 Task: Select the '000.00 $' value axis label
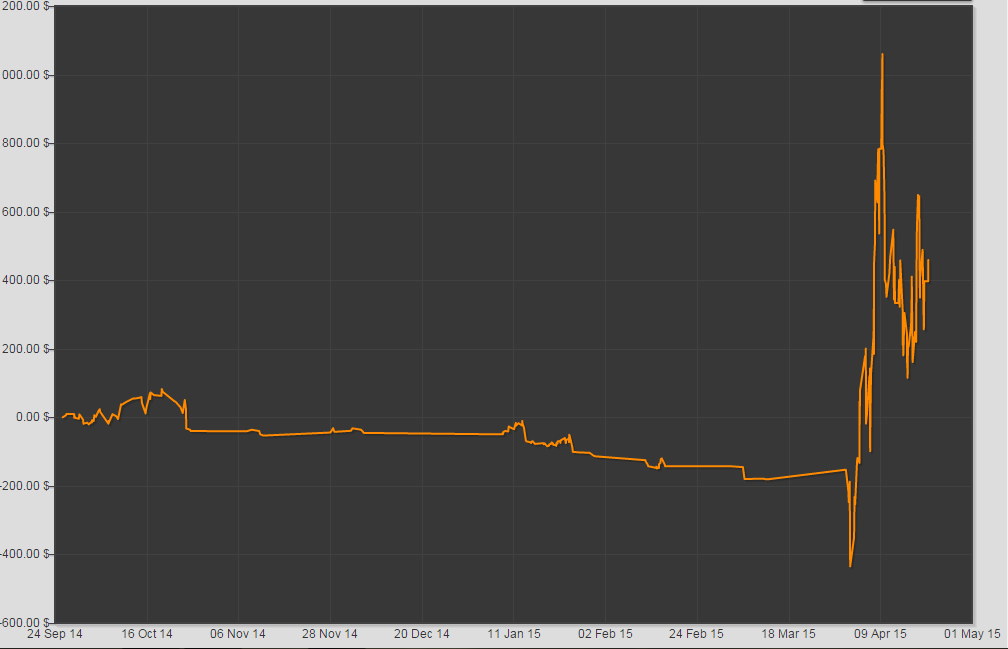[26, 75]
